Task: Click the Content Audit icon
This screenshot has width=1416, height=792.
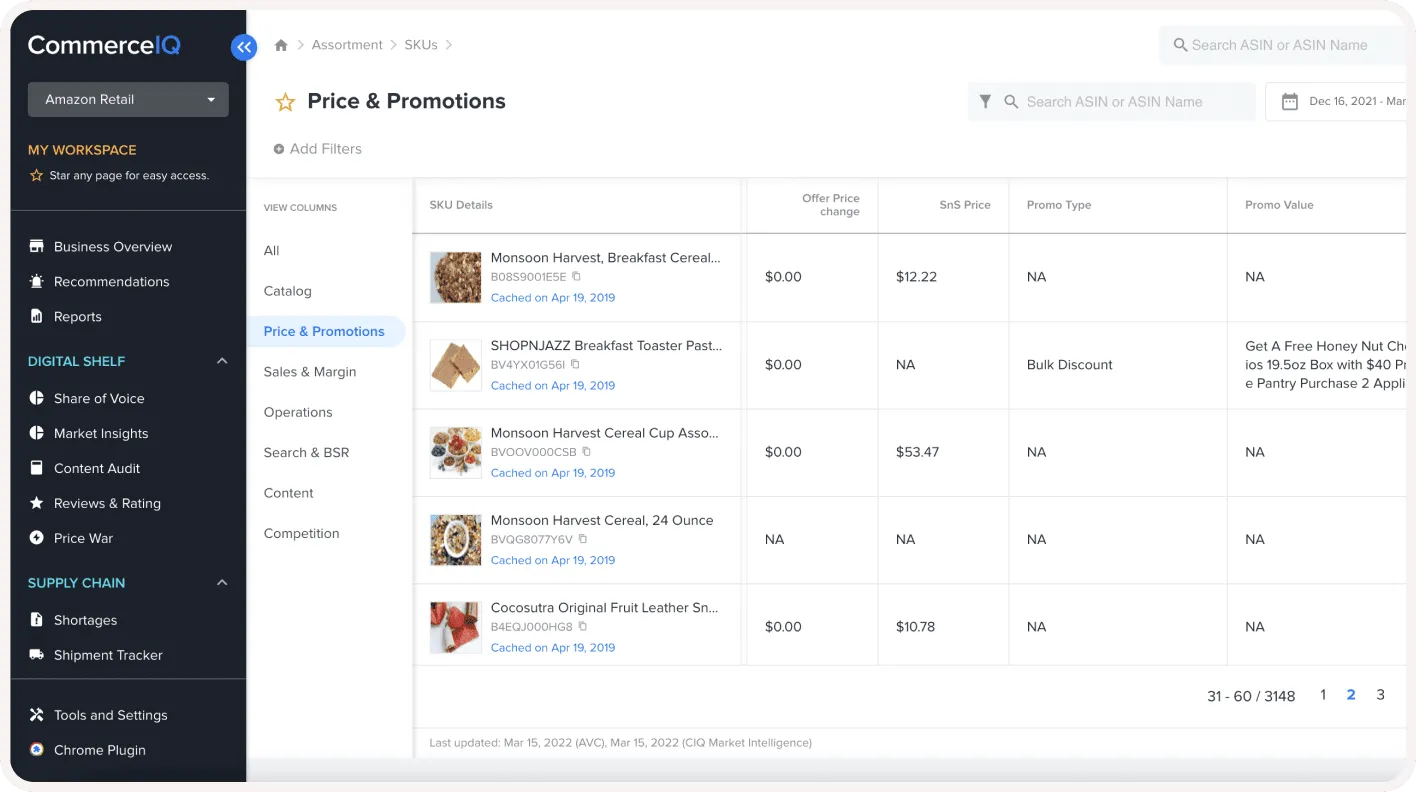Action: pyautogui.click(x=37, y=468)
